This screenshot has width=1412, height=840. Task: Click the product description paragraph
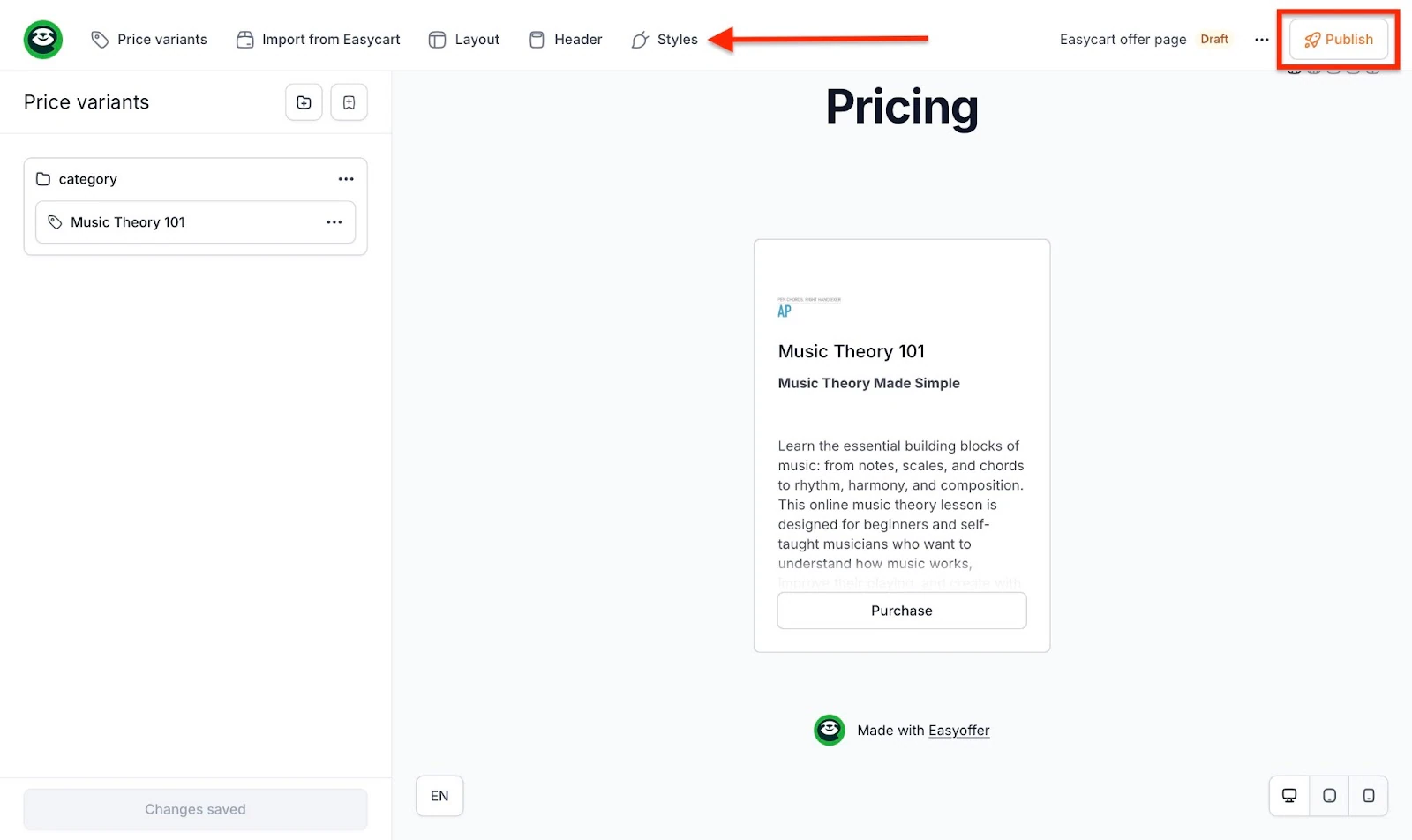[901, 514]
